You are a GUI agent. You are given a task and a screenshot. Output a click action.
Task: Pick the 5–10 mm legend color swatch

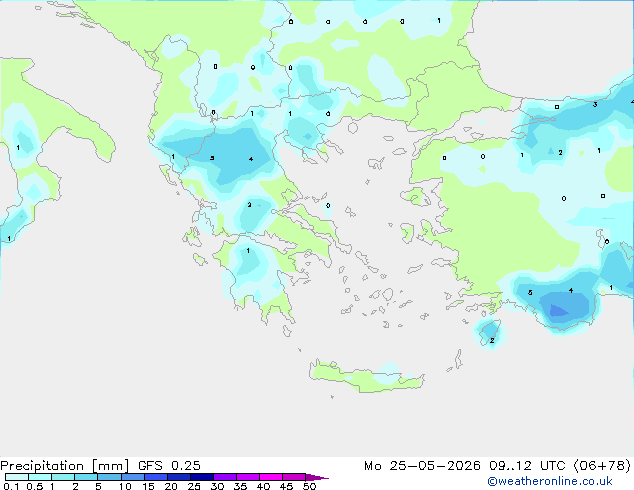click(109, 477)
